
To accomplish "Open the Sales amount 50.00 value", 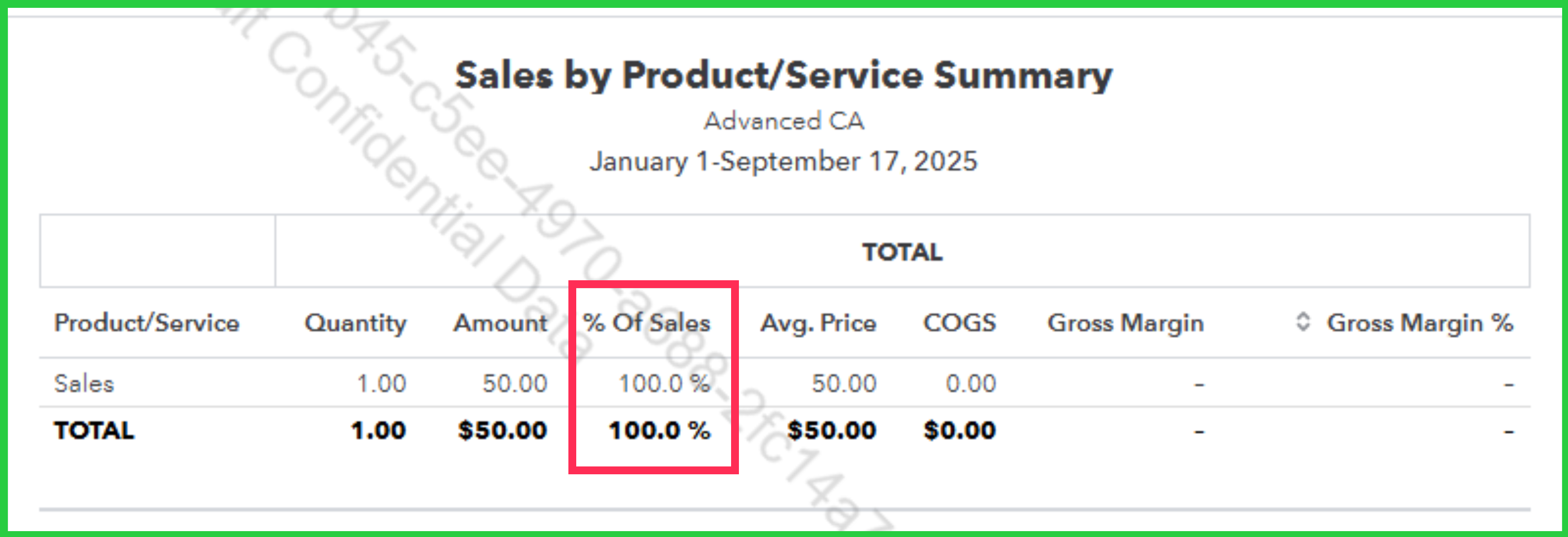I will coord(515,384).
